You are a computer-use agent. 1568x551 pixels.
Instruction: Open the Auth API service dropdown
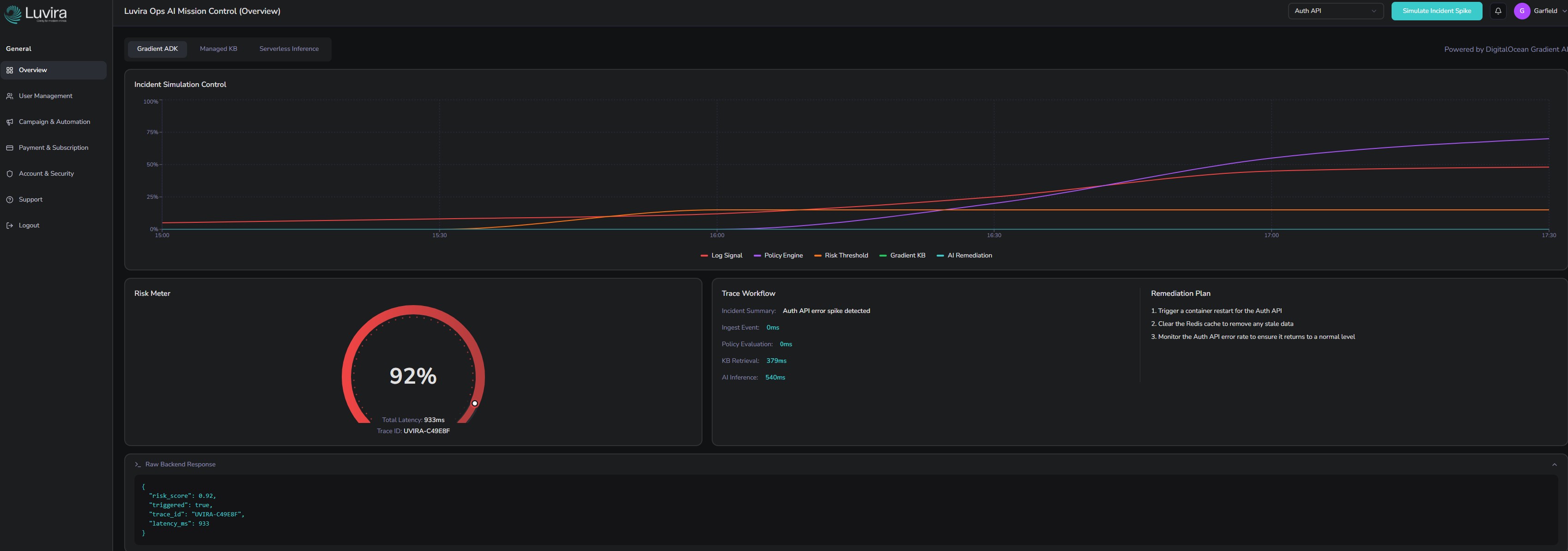1336,11
